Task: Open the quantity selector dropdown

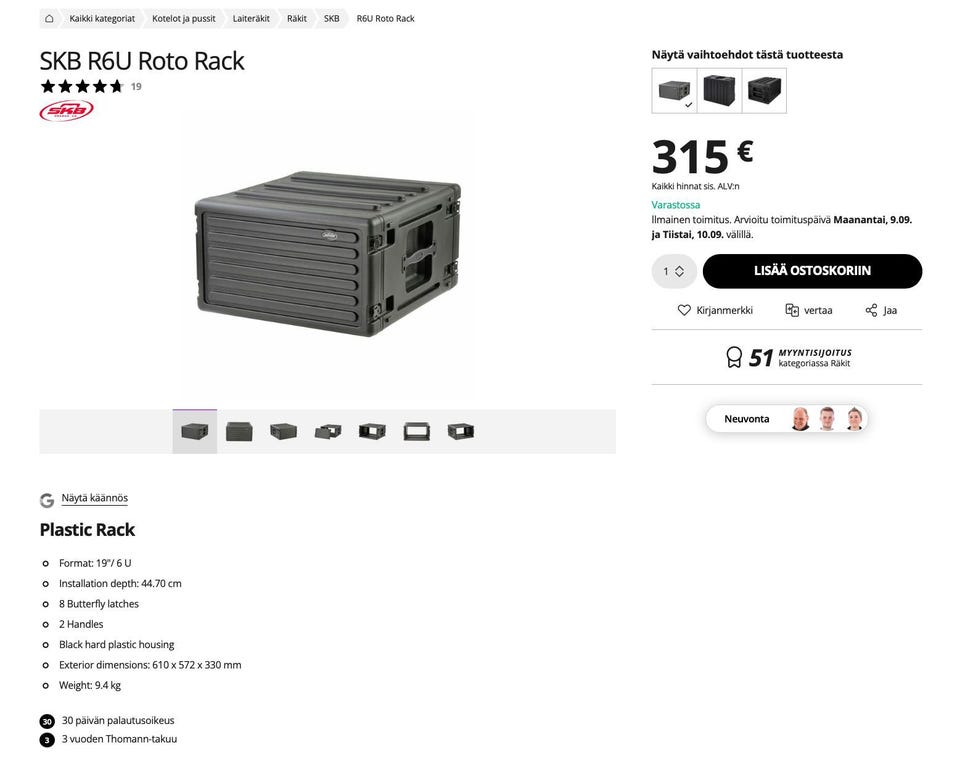Action: (674, 271)
